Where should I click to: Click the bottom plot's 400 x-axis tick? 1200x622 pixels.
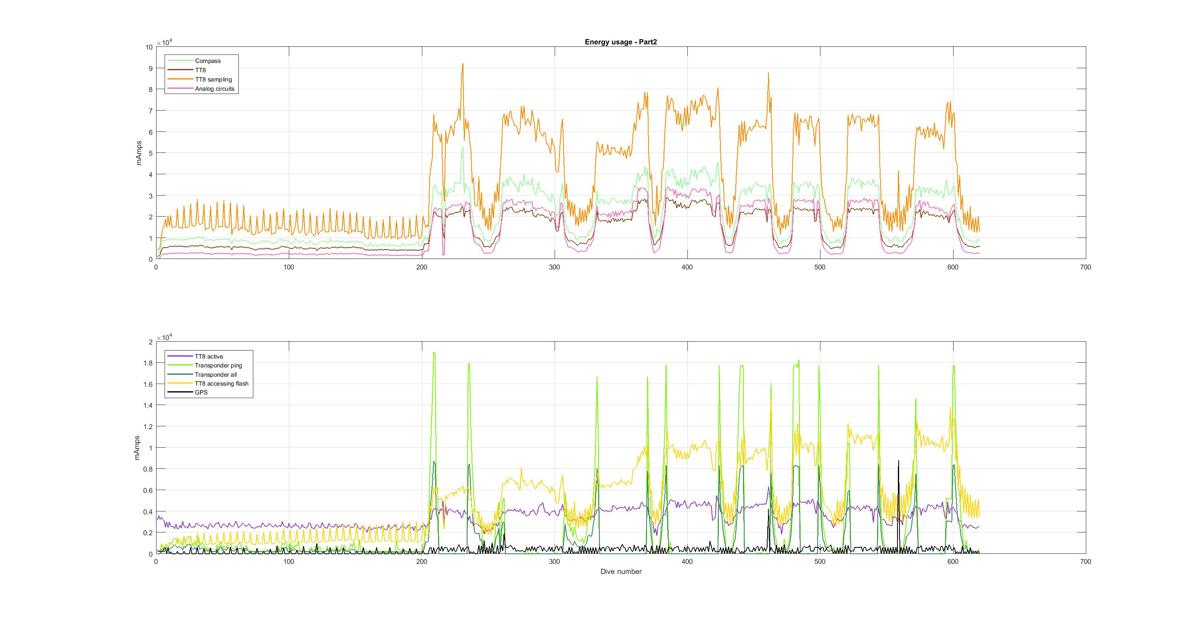click(x=687, y=562)
